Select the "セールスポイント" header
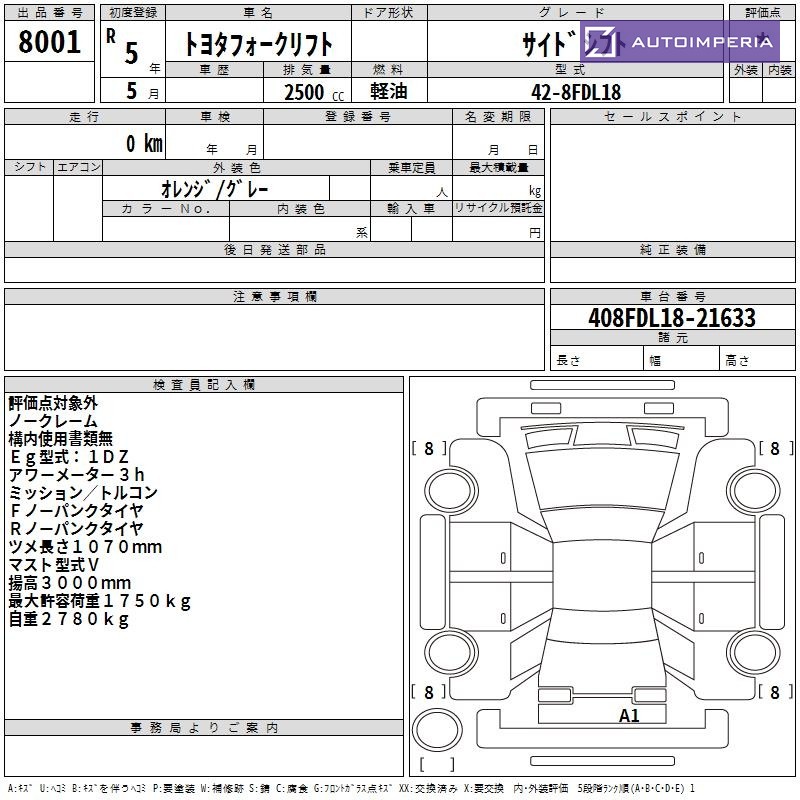This screenshot has height=800, width=800. pyautogui.click(x=672, y=117)
